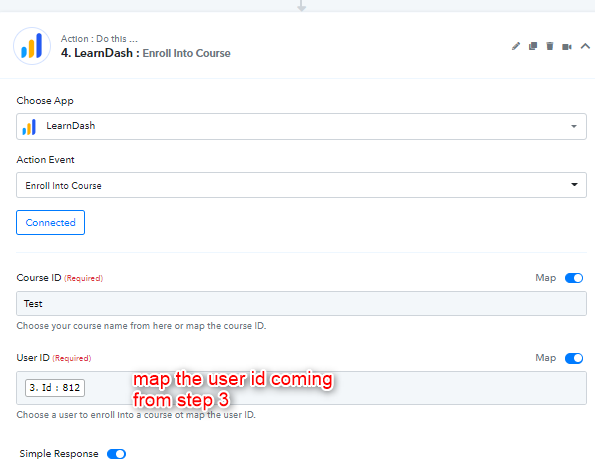This screenshot has height=476, width=595.
Task: Click the '4. LearnDash : Enroll Into Course' title
Action: (x=146, y=53)
